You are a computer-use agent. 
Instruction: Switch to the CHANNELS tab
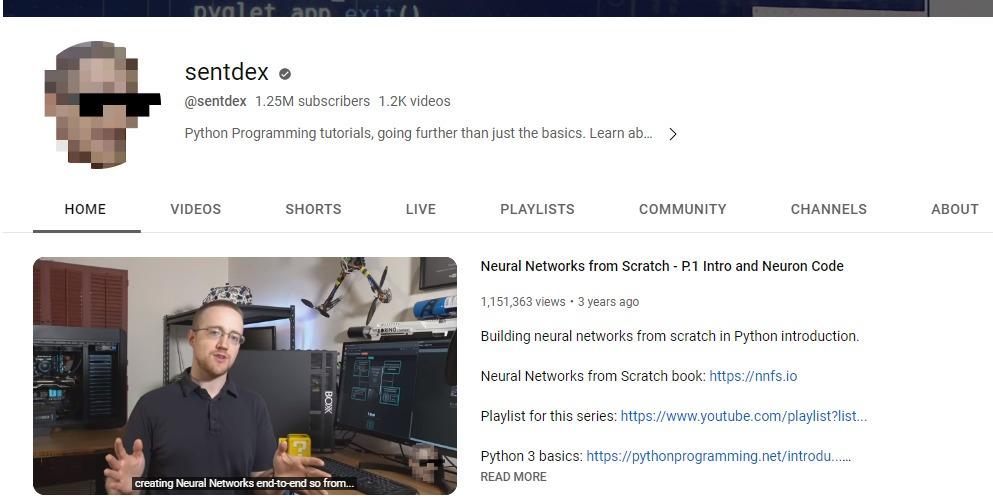828,209
